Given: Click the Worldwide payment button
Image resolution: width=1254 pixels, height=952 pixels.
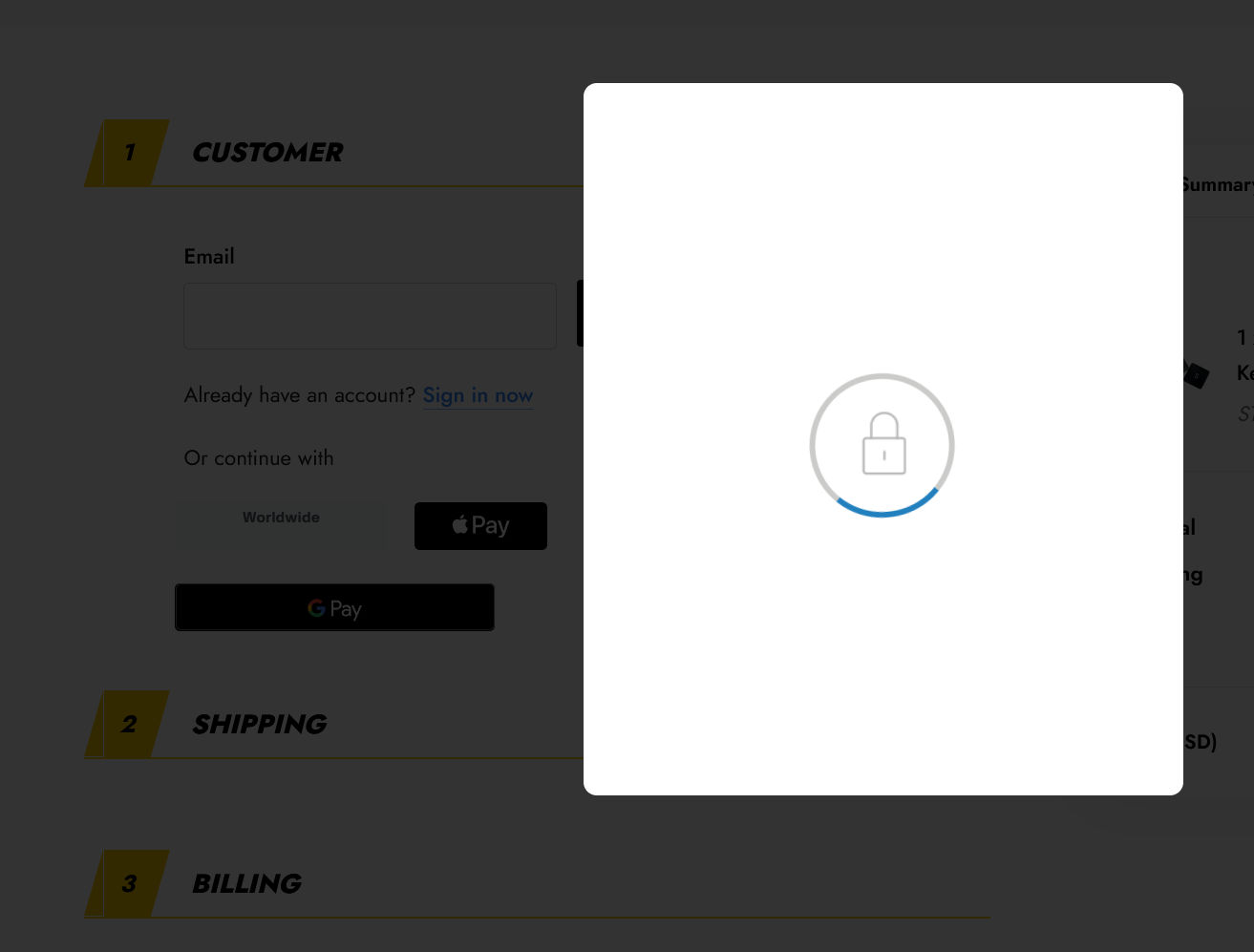Looking at the screenshot, I should click(x=281, y=524).
